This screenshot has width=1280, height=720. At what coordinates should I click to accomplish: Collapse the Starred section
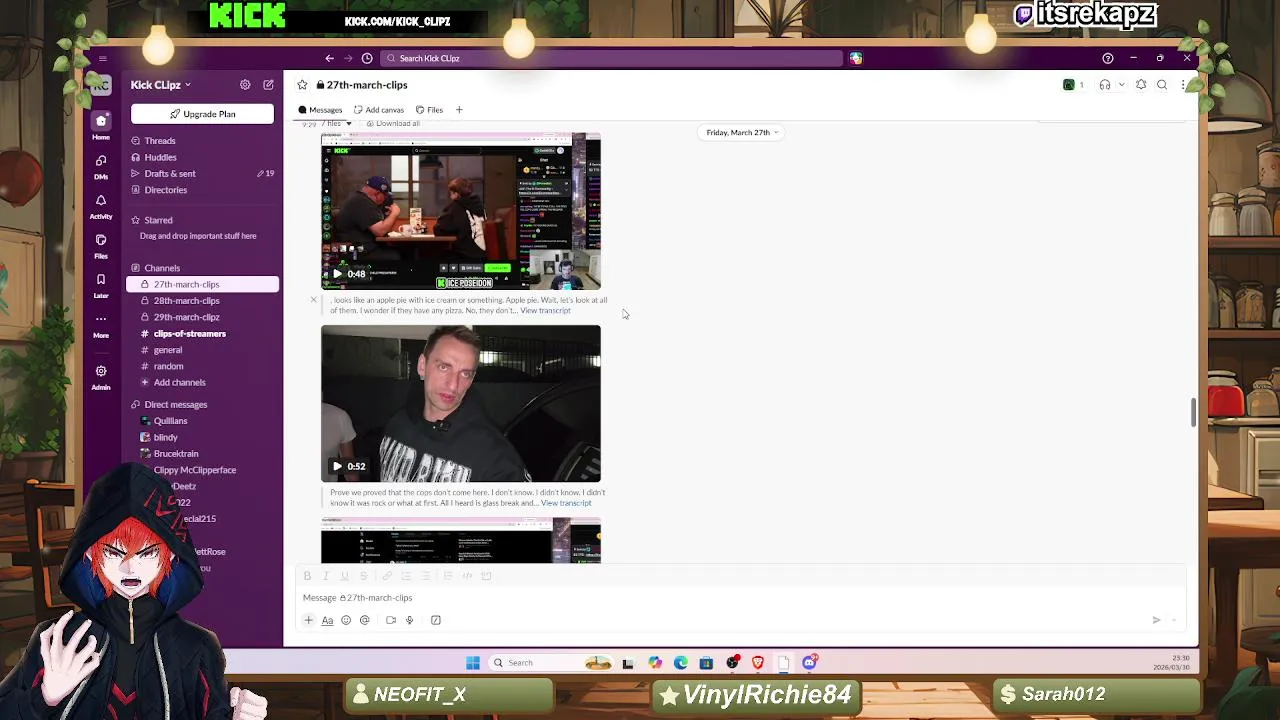[x=157, y=220]
